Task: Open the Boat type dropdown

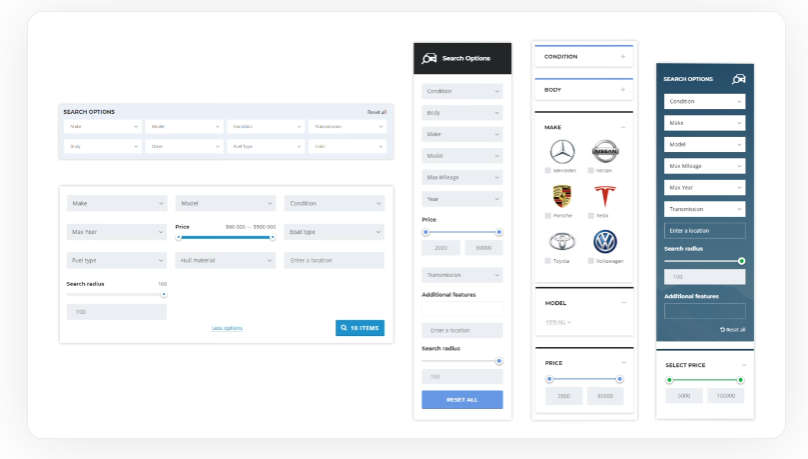Action: [x=334, y=232]
